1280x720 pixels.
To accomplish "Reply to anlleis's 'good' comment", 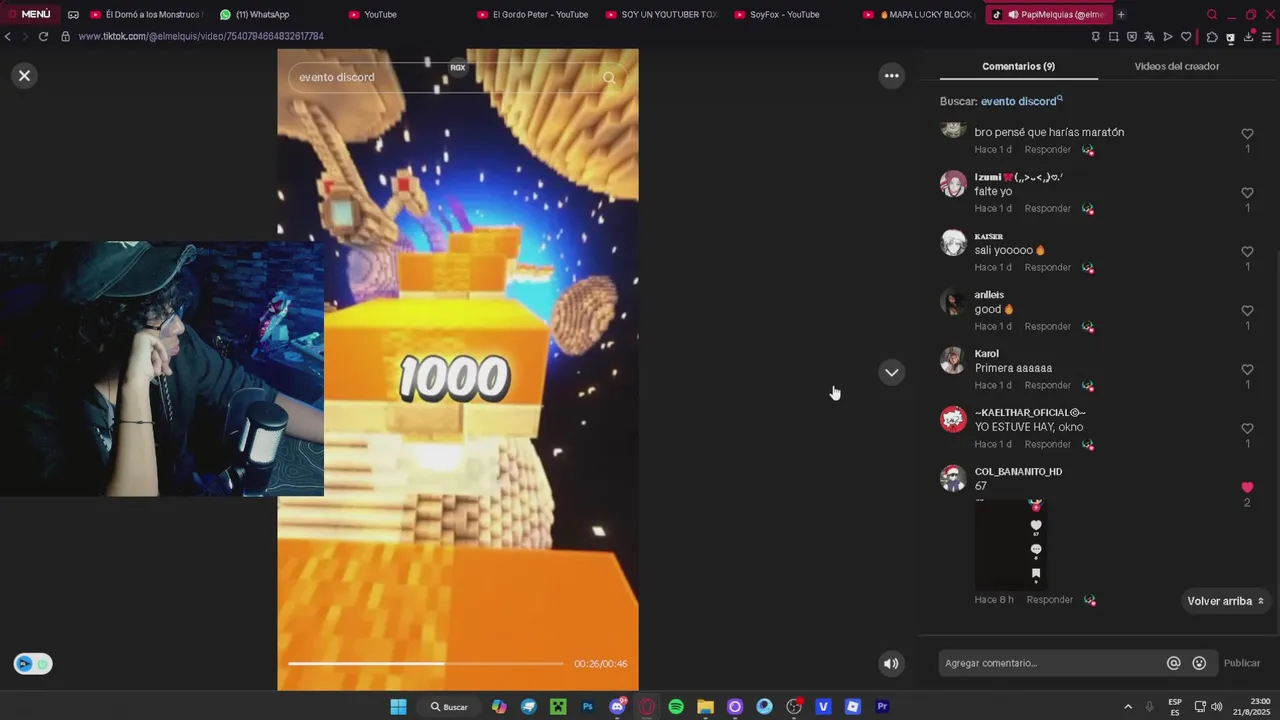I will (1047, 326).
